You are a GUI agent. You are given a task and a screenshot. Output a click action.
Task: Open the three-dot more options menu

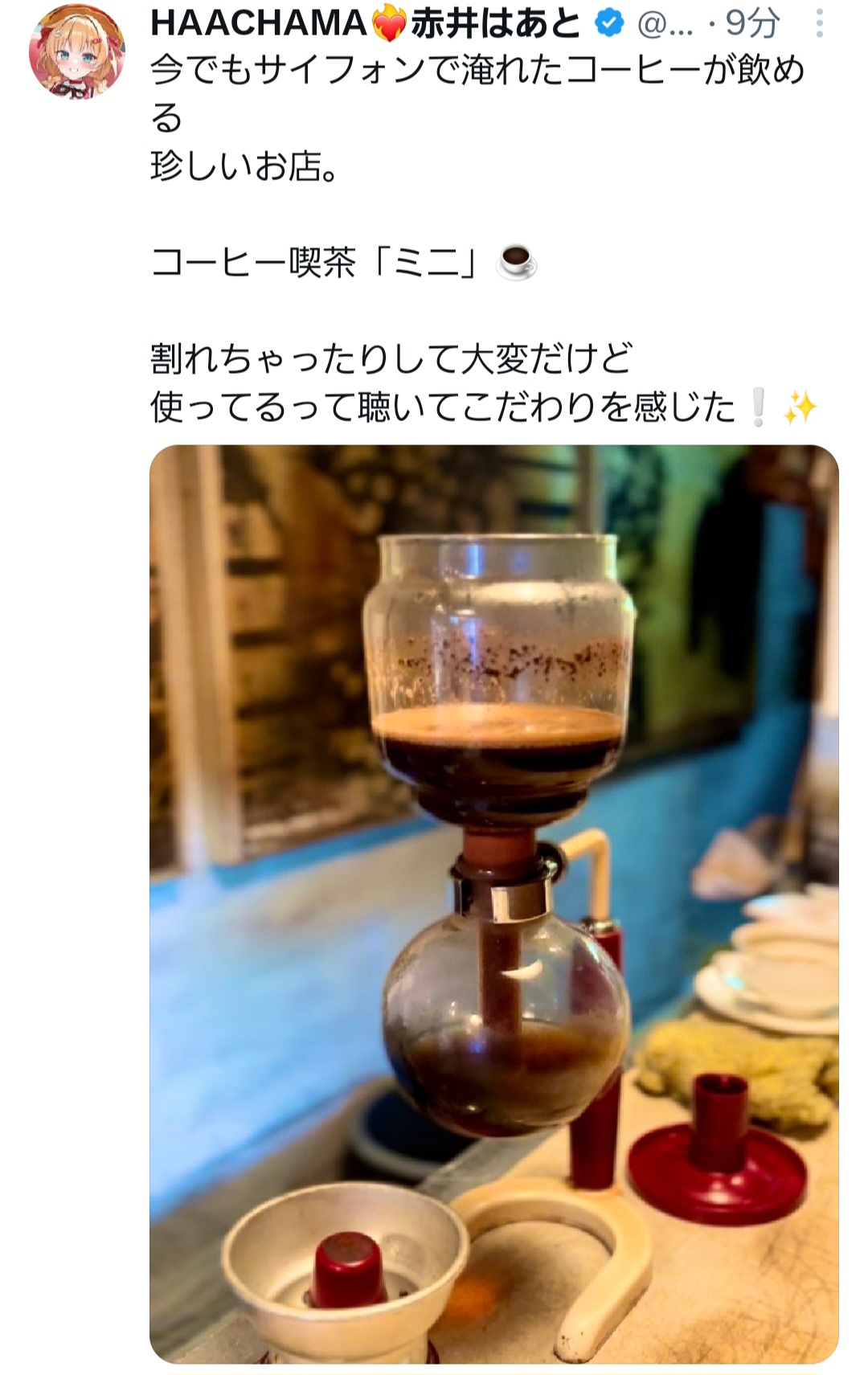[819, 24]
